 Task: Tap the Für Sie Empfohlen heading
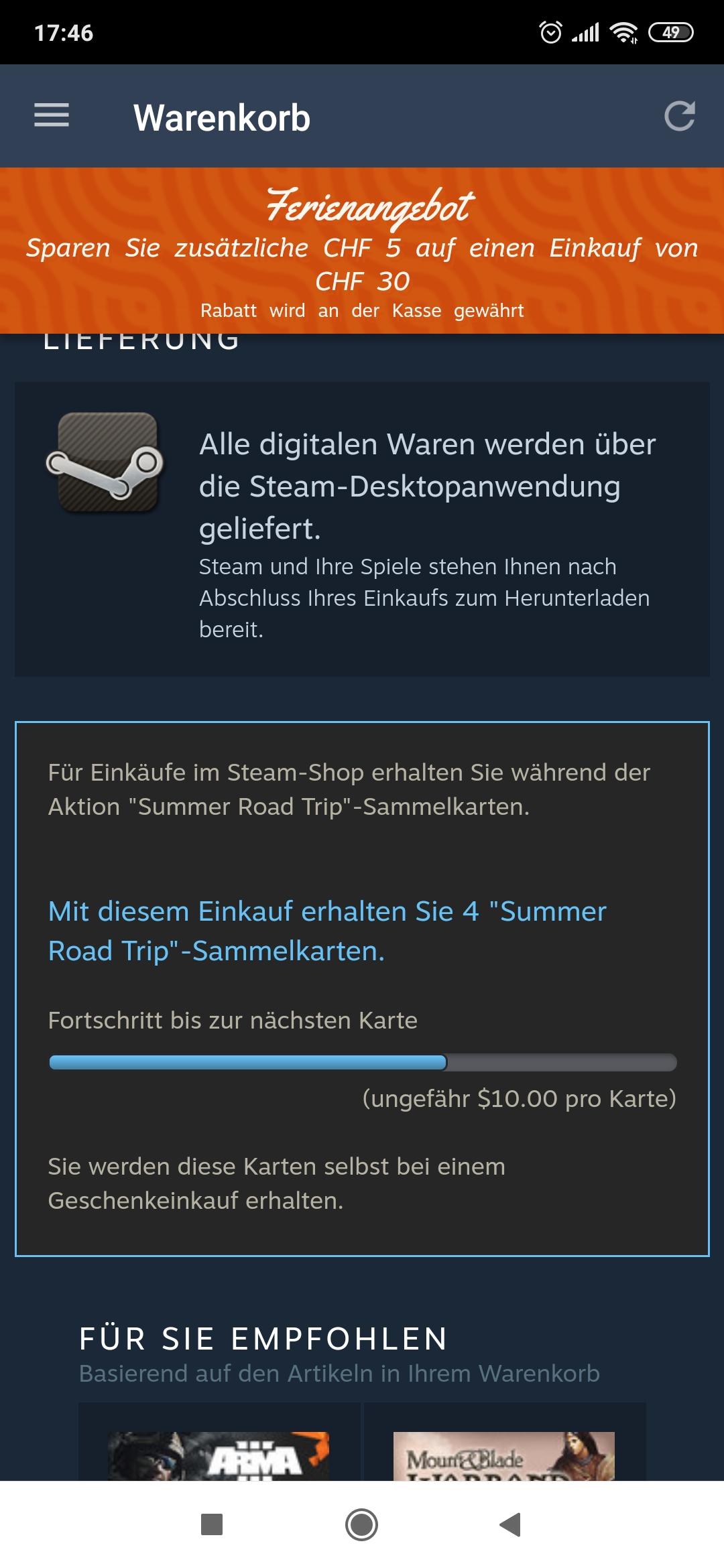[x=263, y=1339]
